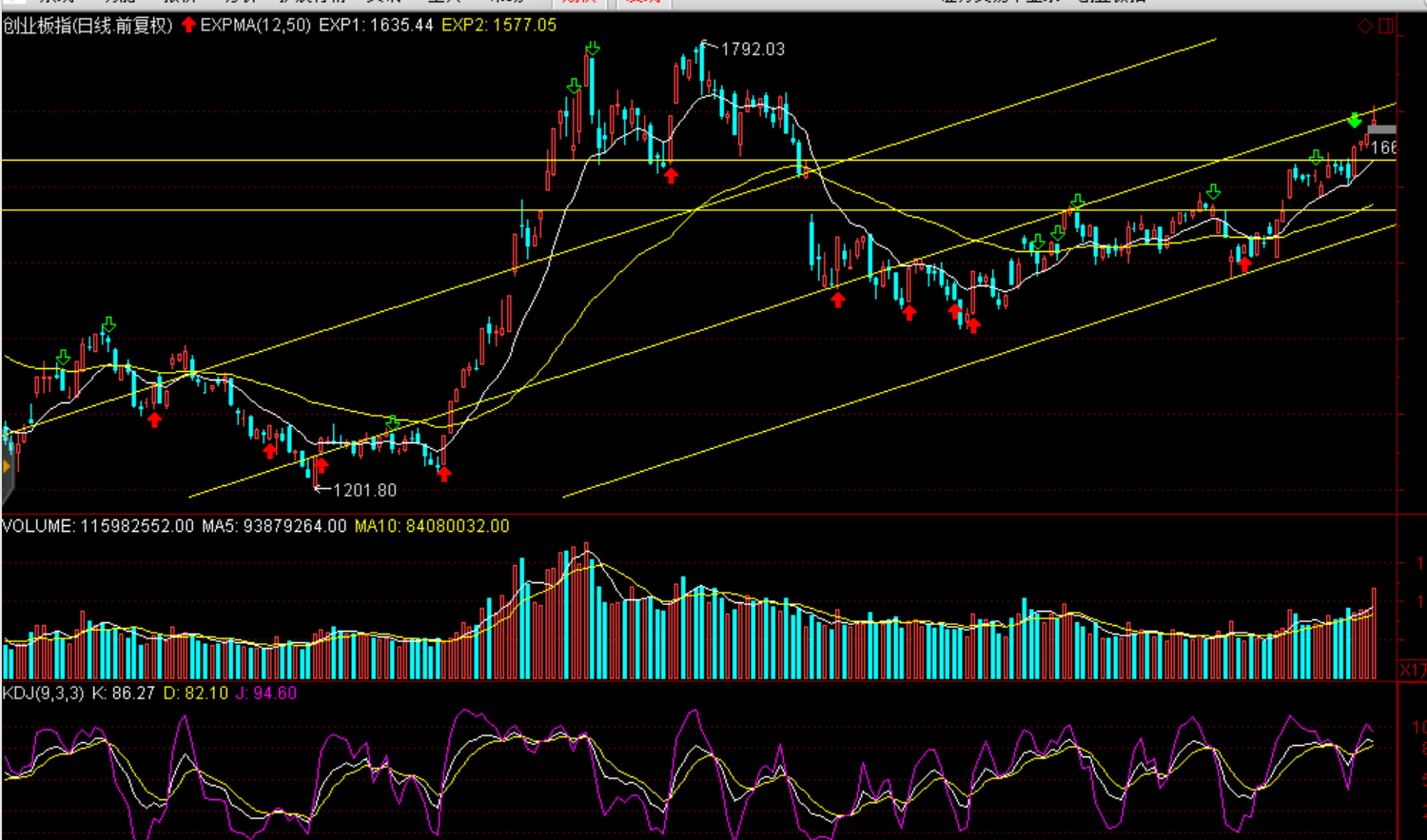The width and height of the screenshot is (1427, 840).
Task: Expand the left side panel with orange arrow
Action: [7, 467]
